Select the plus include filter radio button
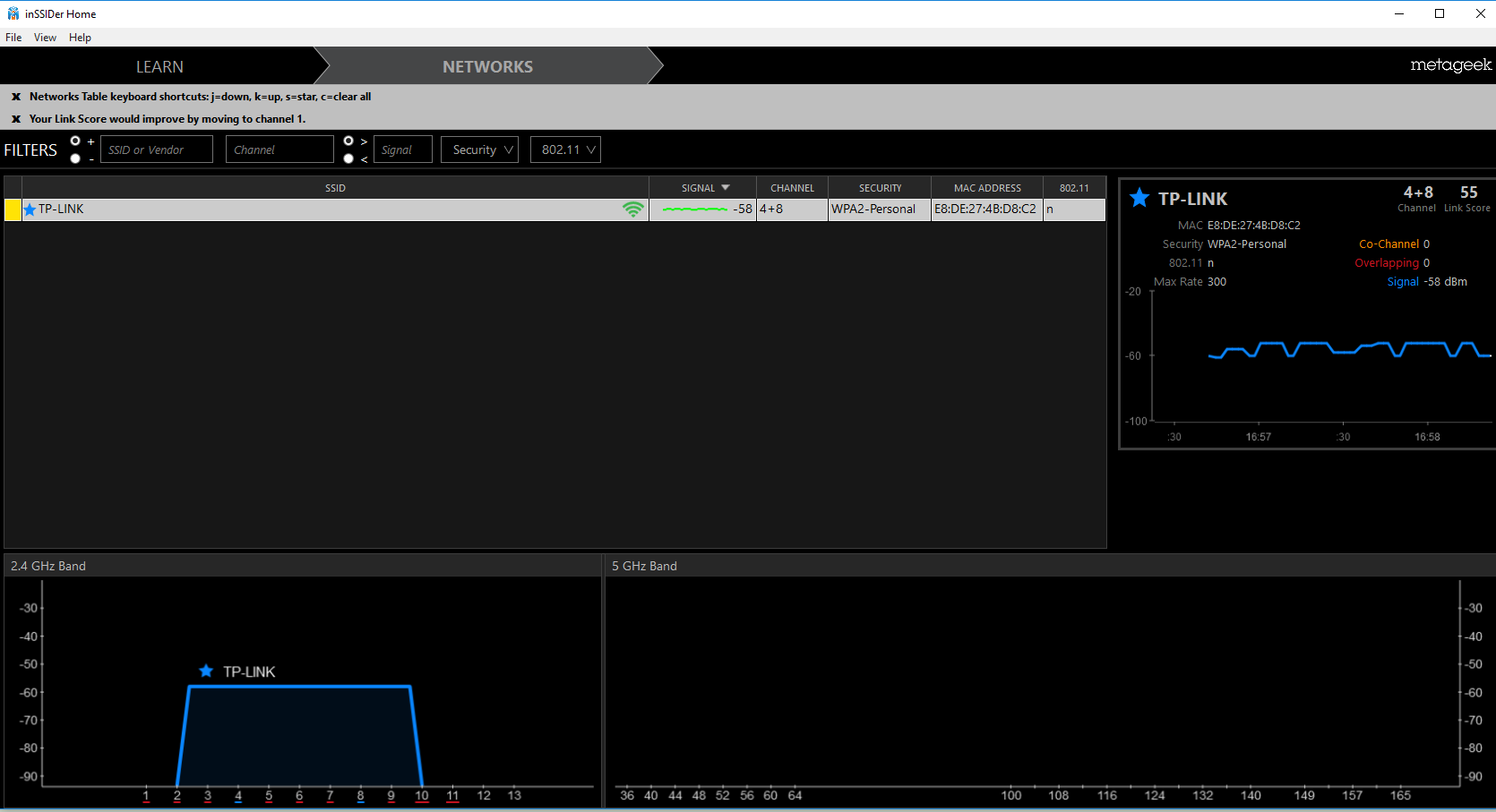 75,141
